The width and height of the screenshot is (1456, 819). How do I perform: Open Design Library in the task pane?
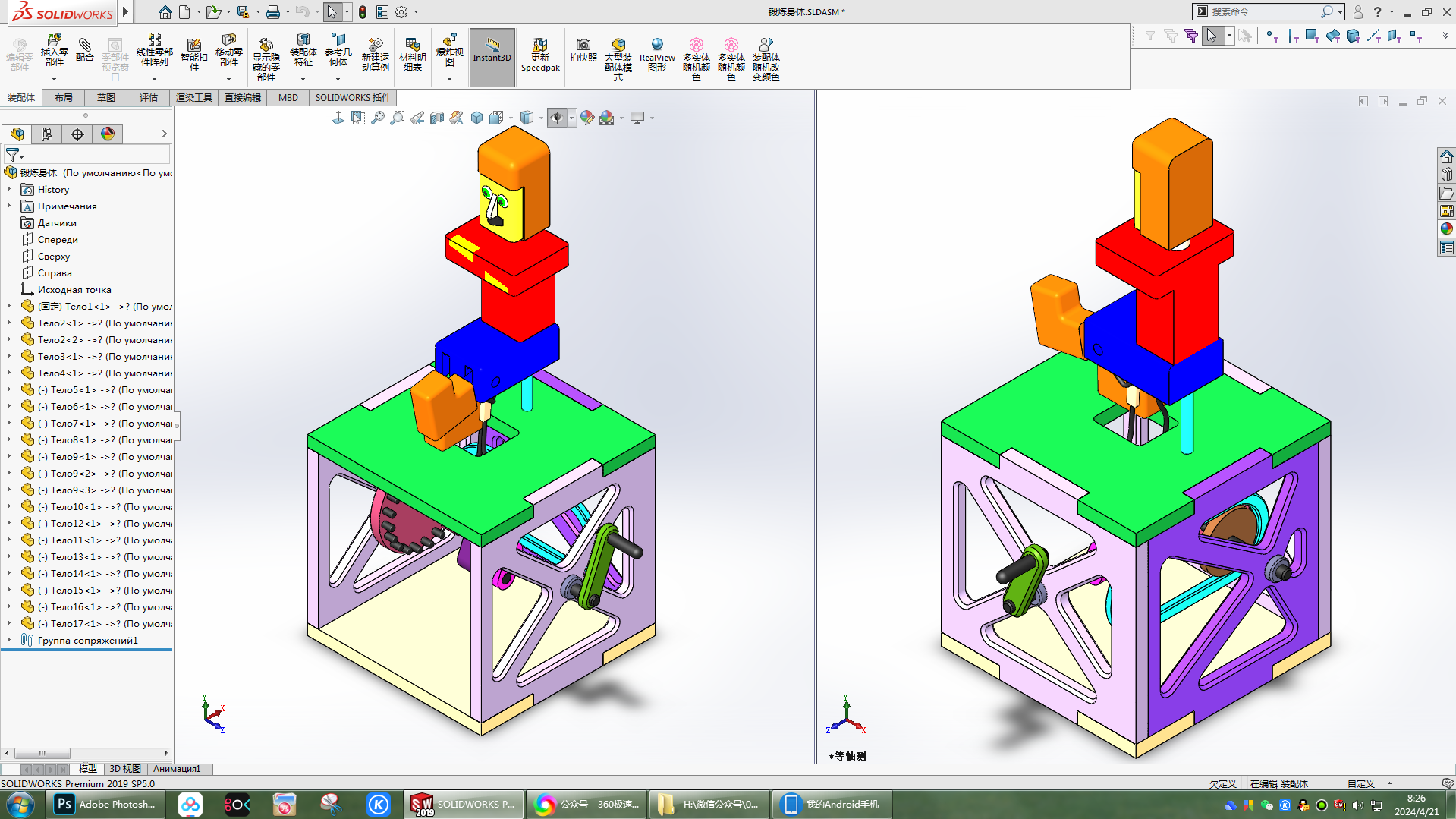click(x=1447, y=175)
